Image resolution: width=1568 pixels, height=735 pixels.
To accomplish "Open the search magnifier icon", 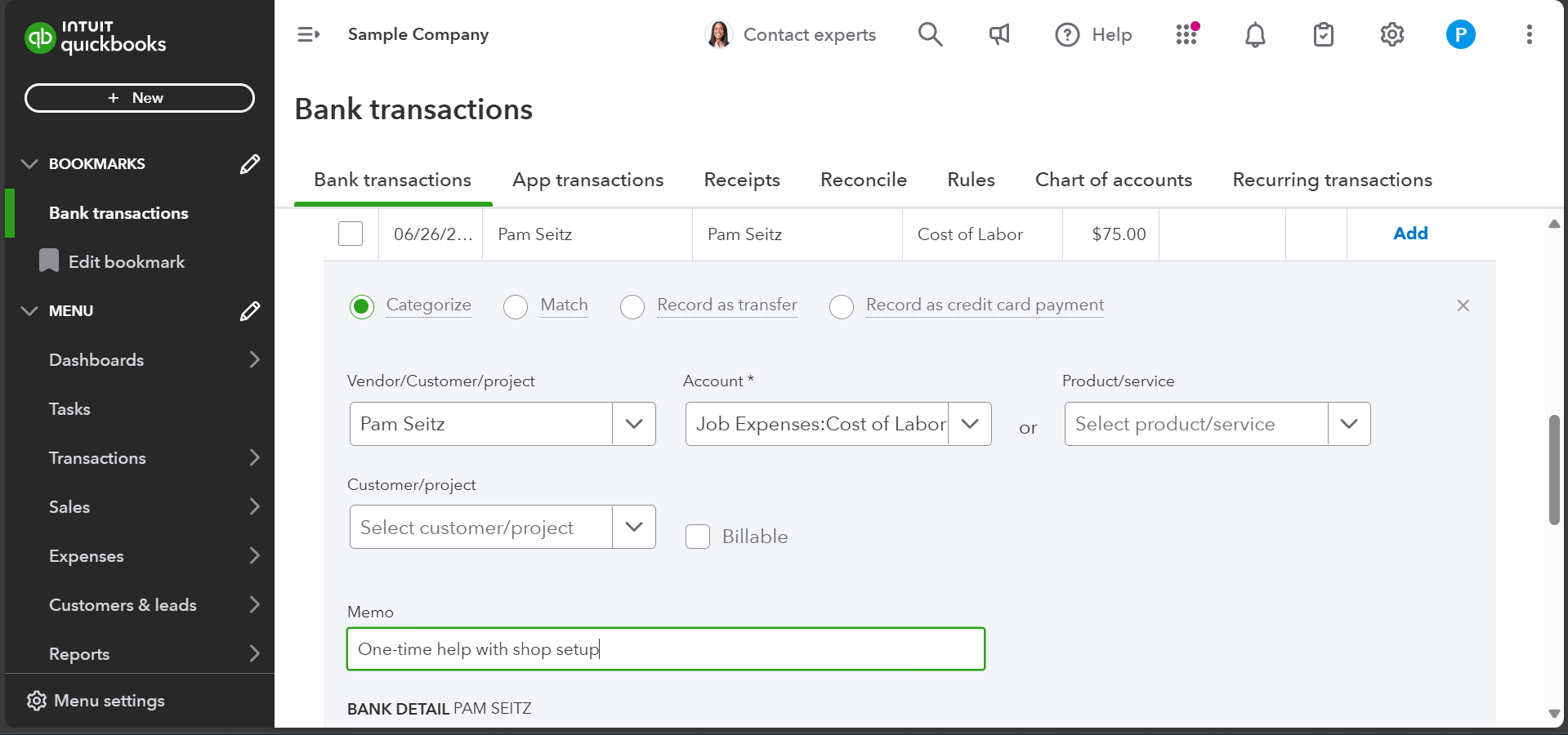I will click(930, 34).
